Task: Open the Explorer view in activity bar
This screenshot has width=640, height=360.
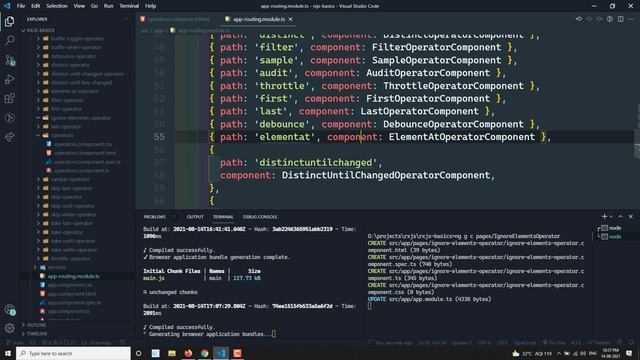Action: pyautogui.click(x=9, y=21)
